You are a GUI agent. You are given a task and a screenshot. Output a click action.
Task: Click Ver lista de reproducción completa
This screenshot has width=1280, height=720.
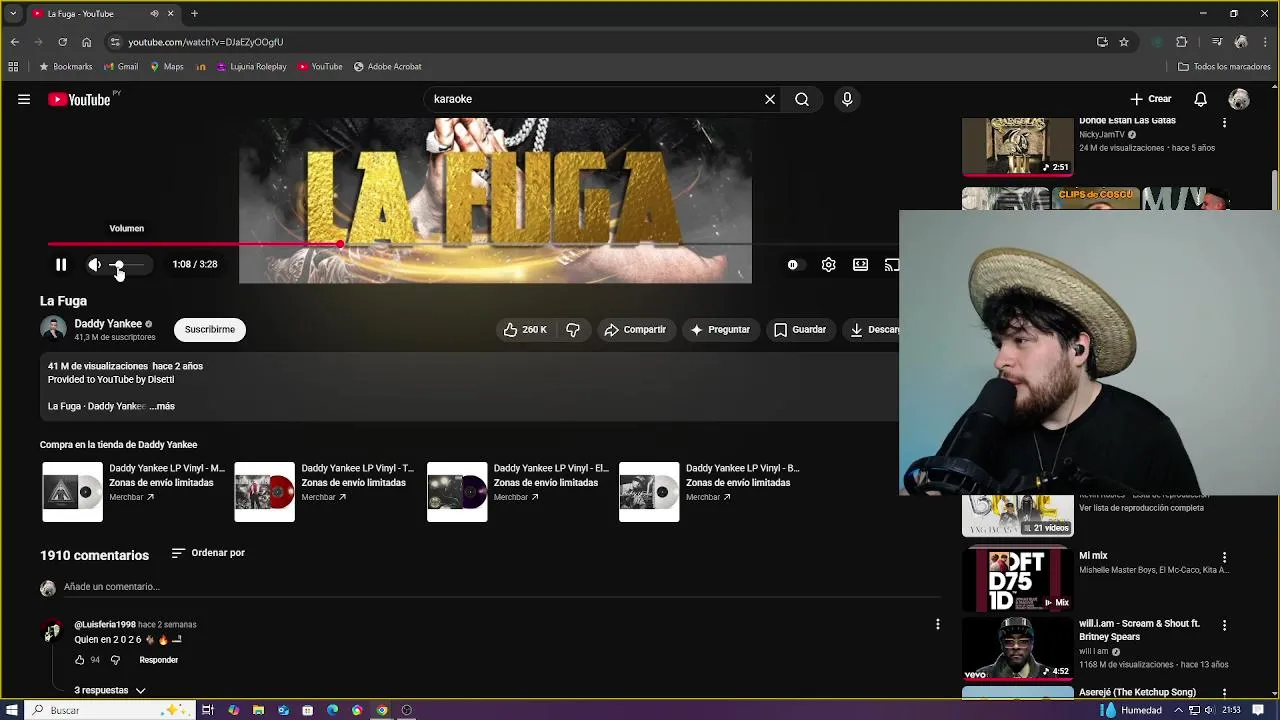[x=1141, y=508]
